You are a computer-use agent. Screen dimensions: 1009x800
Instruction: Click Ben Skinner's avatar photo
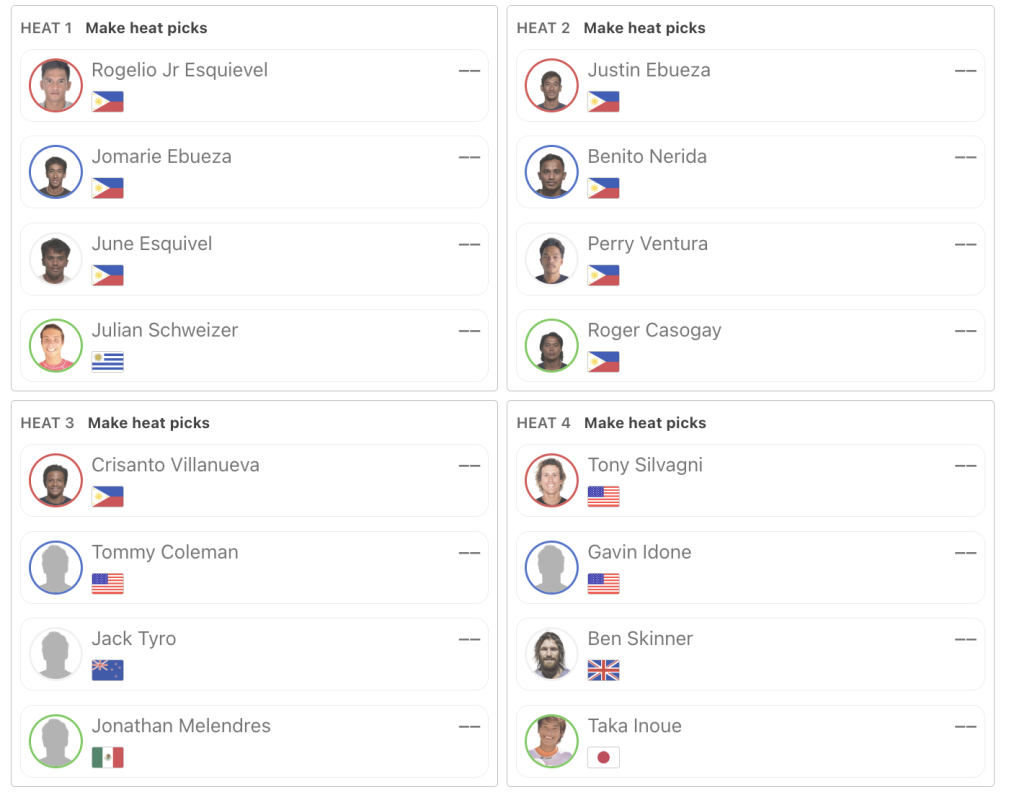tap(551, 654)
